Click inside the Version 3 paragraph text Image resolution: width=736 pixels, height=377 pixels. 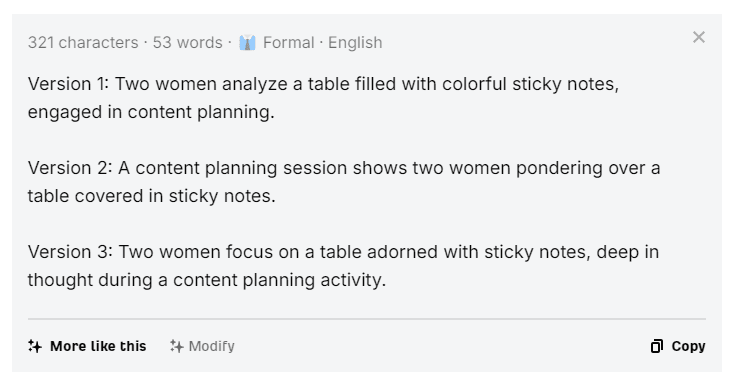[343, 266]
